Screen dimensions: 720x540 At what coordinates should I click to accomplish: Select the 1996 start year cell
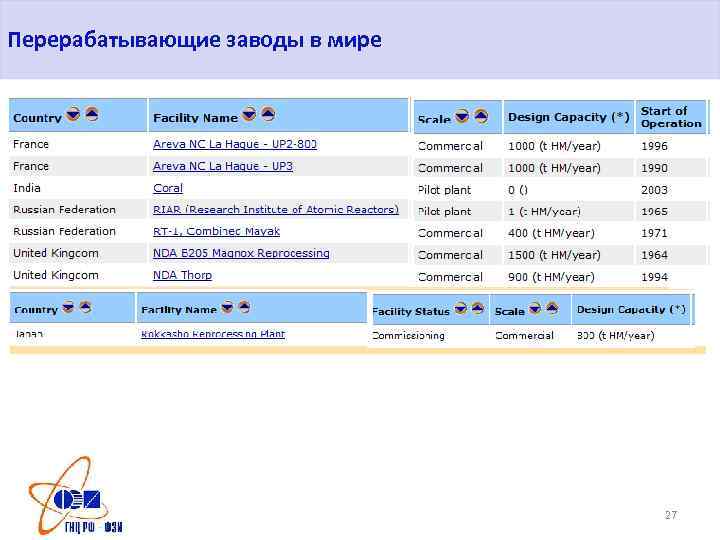click(x=654, y=146)
